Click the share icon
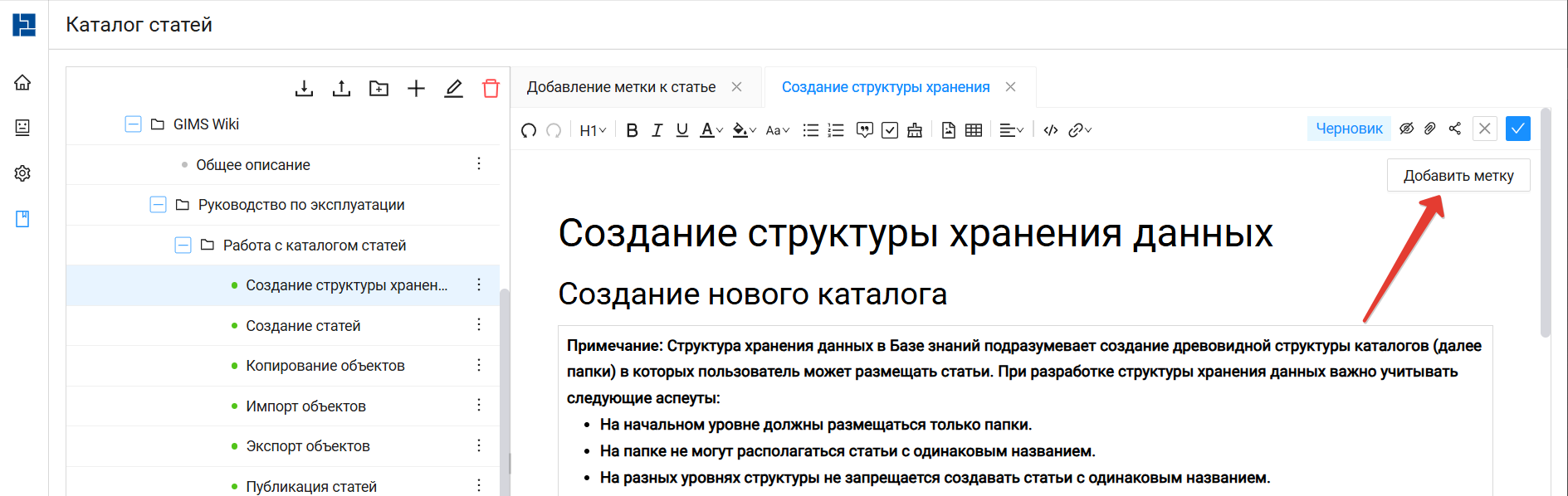Viewport: 1568px width, 496px height. coord(1455,129)
